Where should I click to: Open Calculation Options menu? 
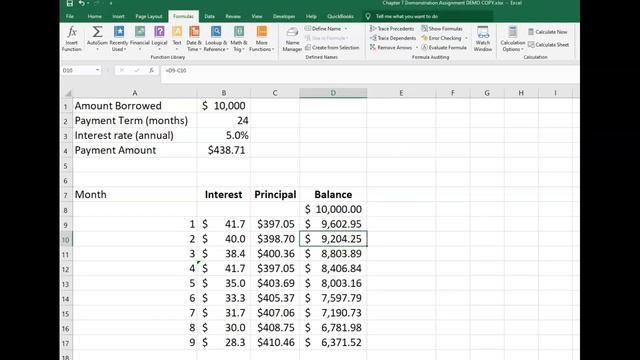(x=513, y=39)
